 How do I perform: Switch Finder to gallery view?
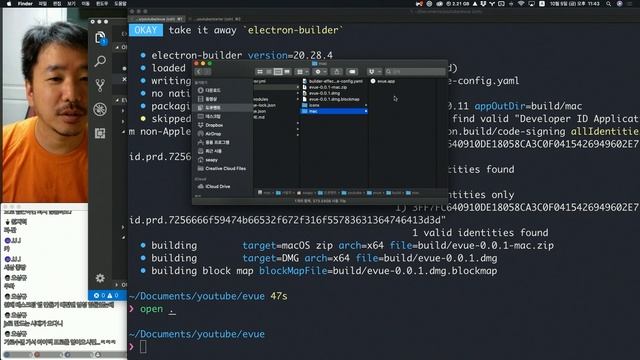point(287,72)
